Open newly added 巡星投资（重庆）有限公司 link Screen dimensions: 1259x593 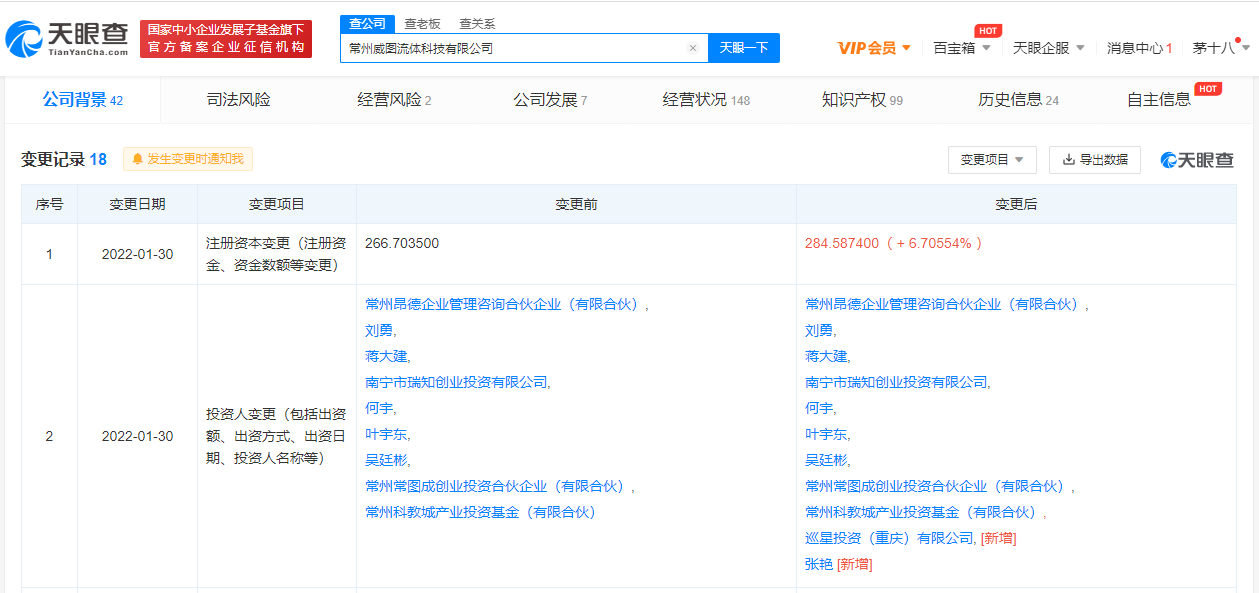(889, 538)
